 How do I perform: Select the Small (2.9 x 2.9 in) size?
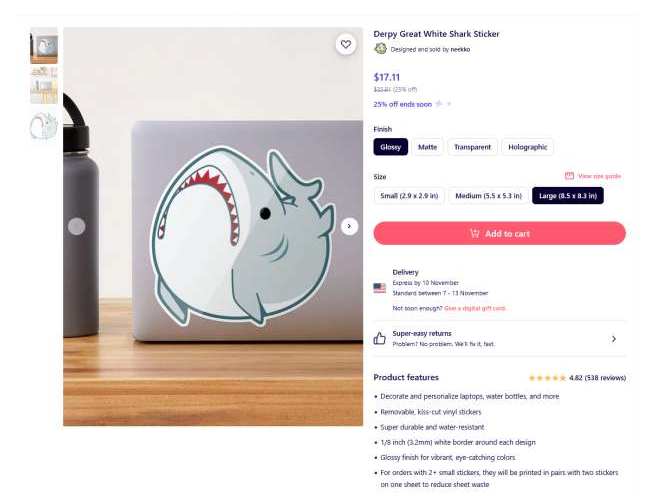click(409, 196)
